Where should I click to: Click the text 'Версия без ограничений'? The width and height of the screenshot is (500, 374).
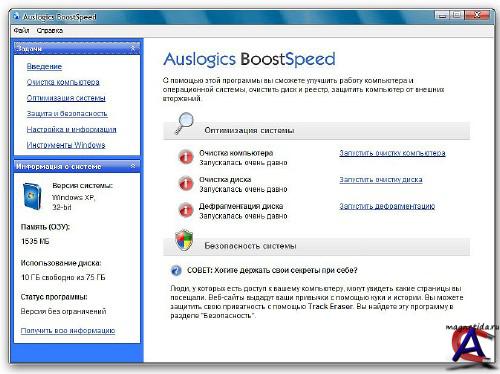63,311
